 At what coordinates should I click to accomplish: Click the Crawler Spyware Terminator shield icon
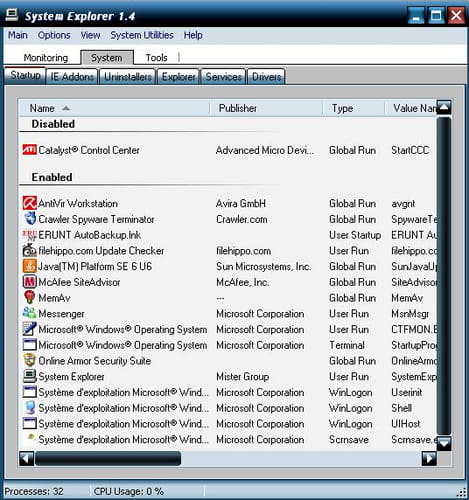coord(30,219)
